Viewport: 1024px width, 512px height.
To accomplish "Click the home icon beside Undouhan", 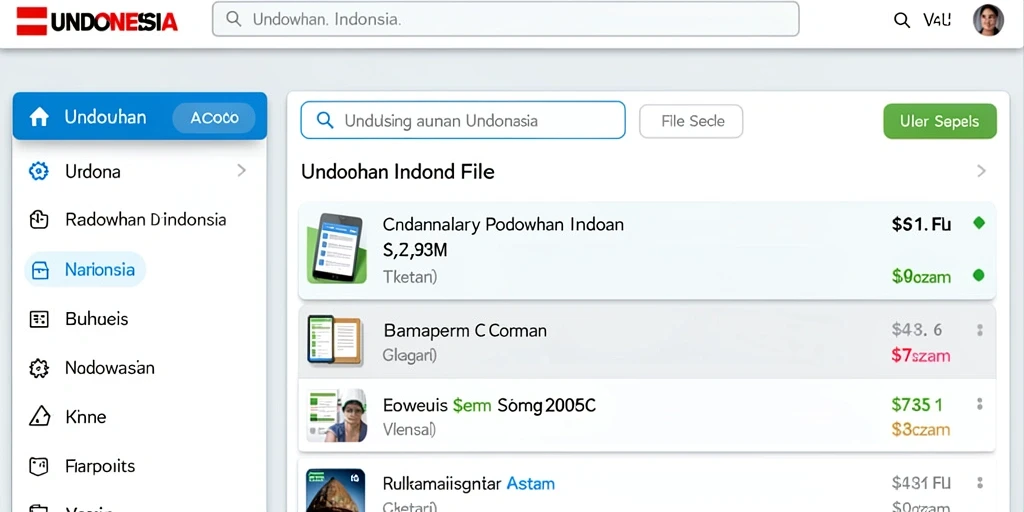I will click(39, 118).
